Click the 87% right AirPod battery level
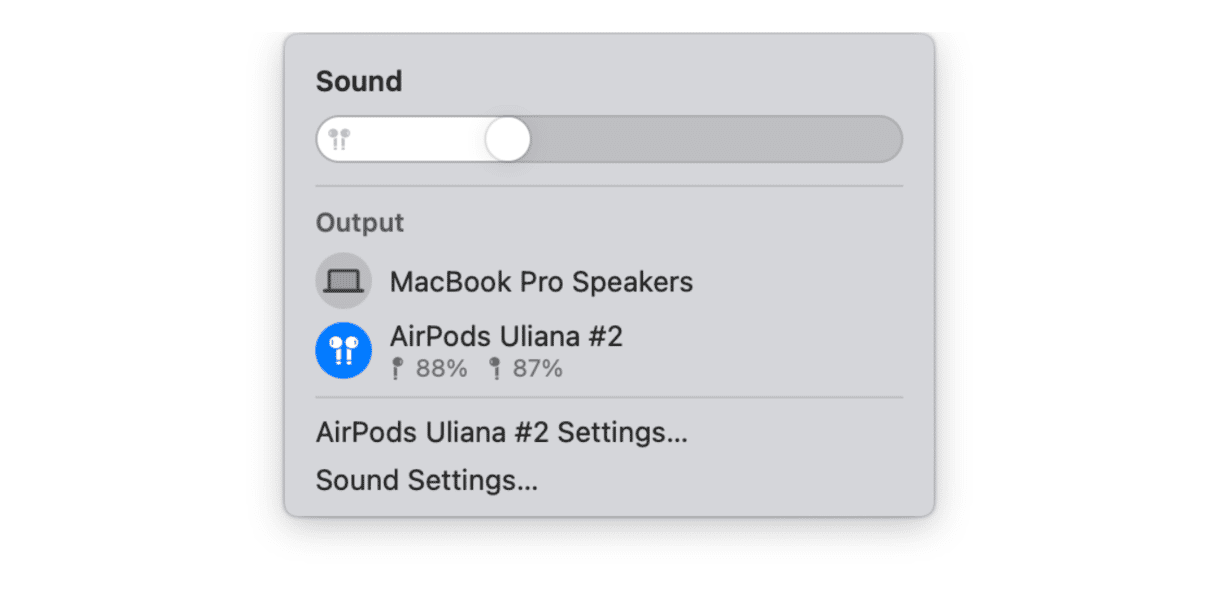This screenshot has height=605, width=1216. pyautogui.click(x=538, y=369)
